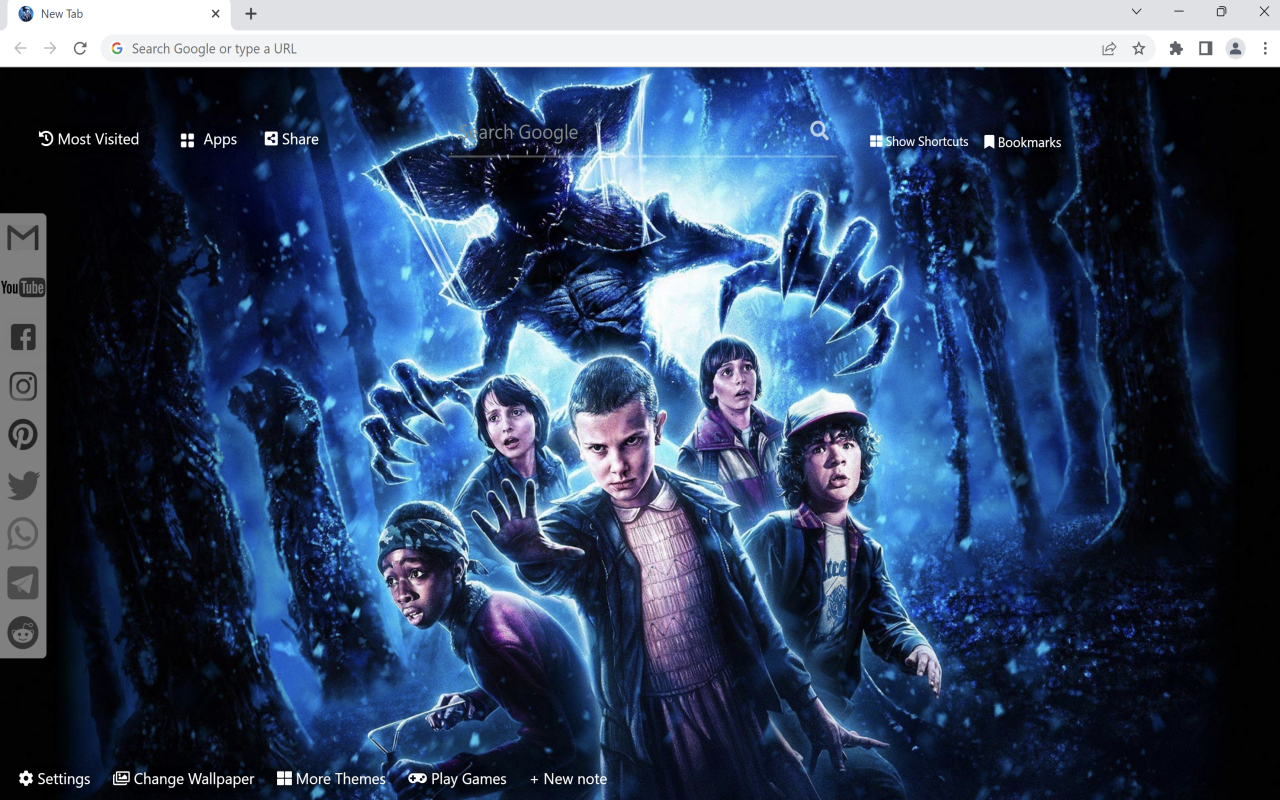
Task: Go forward in browser history
Action: pyautogui.click(x=50, y=48)
